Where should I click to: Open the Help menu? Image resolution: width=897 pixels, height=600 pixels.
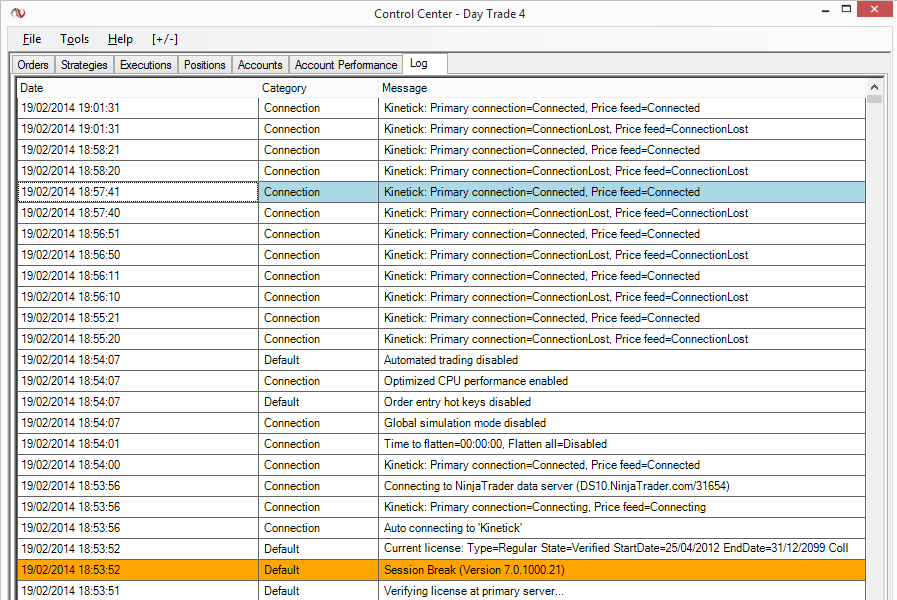click(x=120, y=39)
